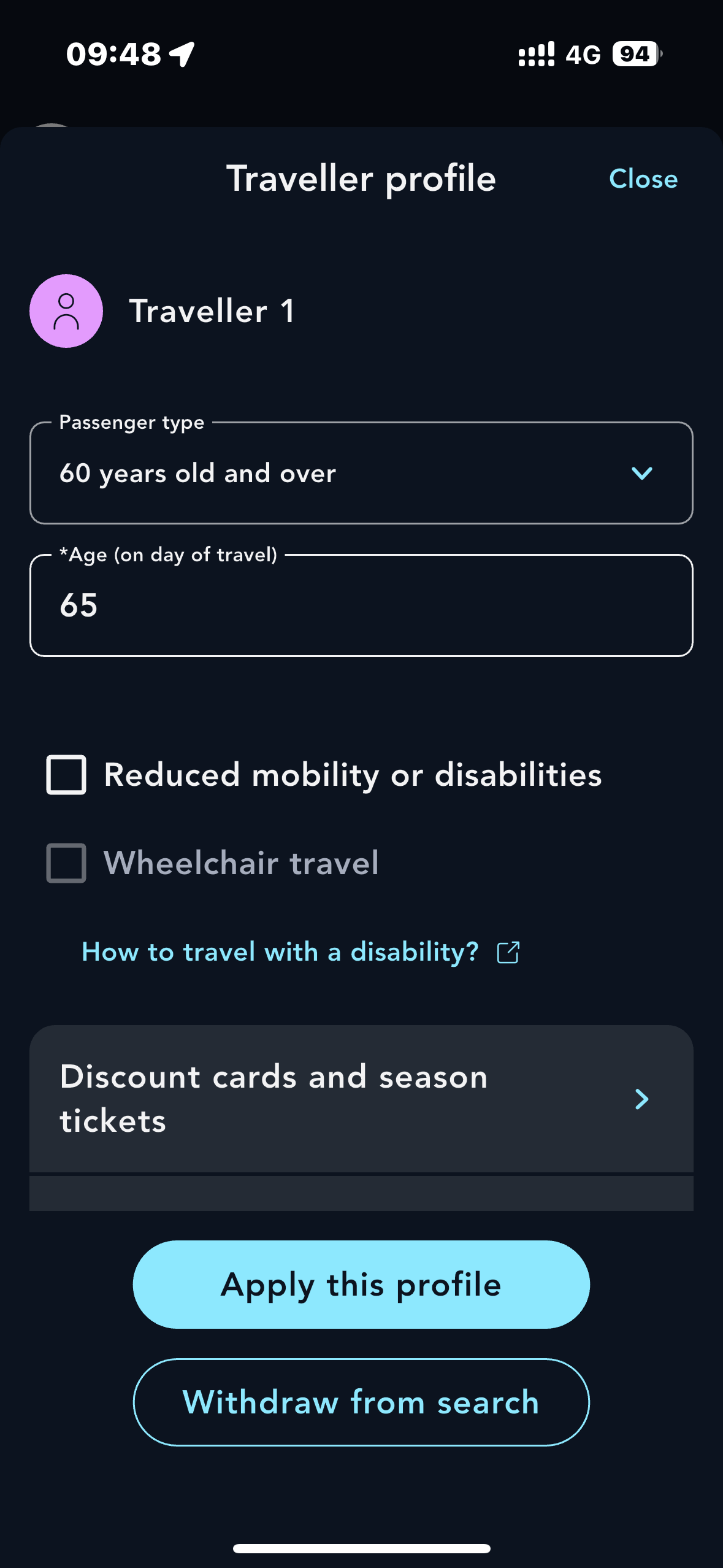The height and width of the screenshot is (1568, 723).
Task: Tap the arrow on Discount cards row
Action: tap(641, 1099)
